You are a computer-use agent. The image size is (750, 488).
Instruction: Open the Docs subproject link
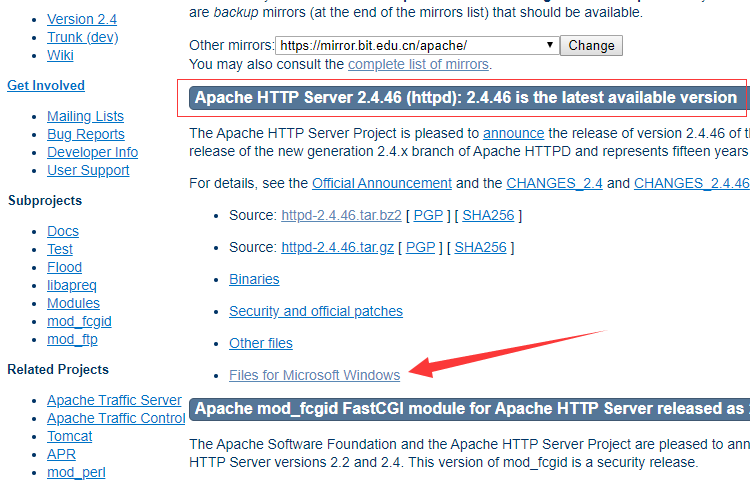click(63, 232)
